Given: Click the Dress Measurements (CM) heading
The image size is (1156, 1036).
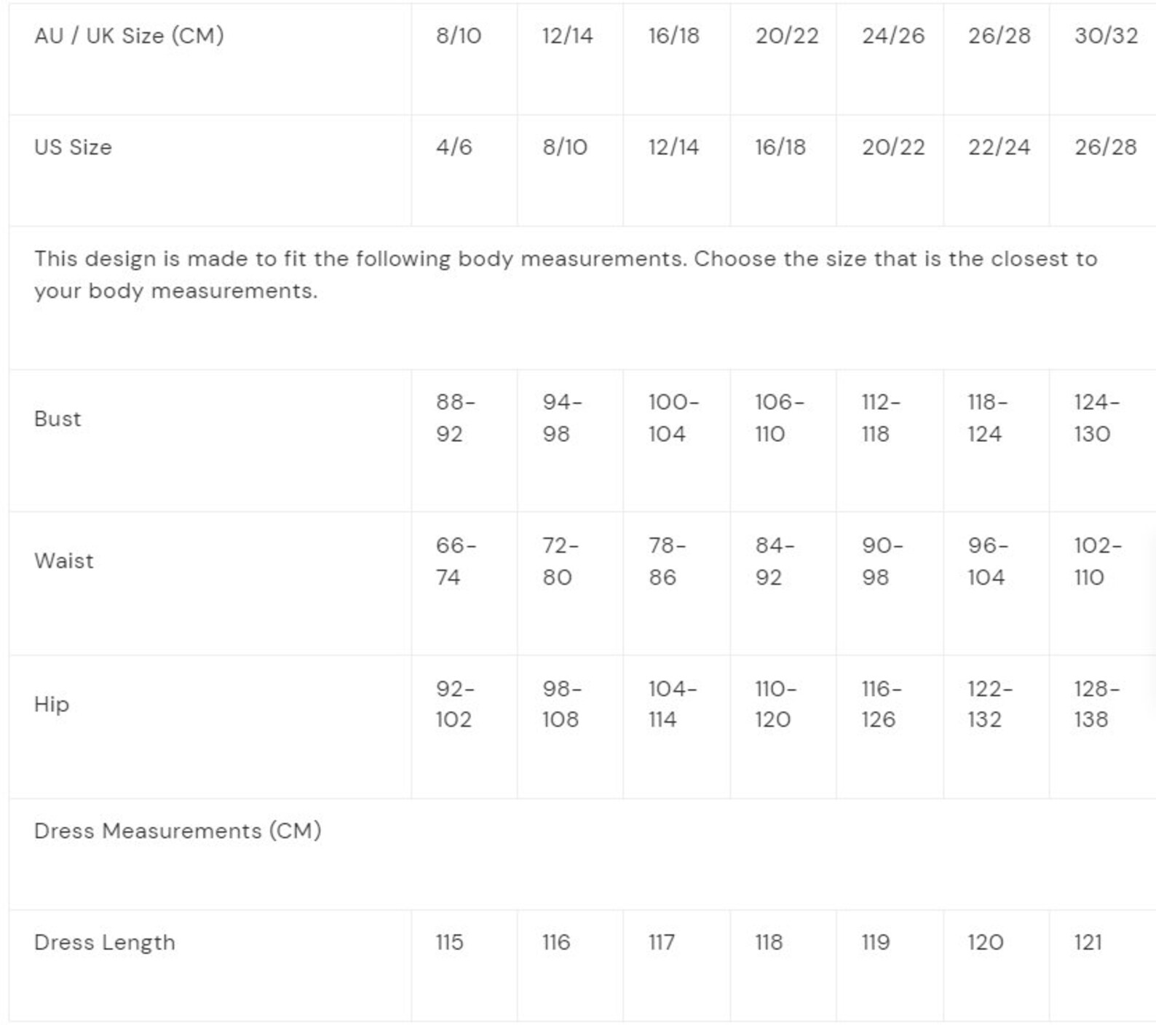Looking at the screenshot, I should click(x=178, y=831).
